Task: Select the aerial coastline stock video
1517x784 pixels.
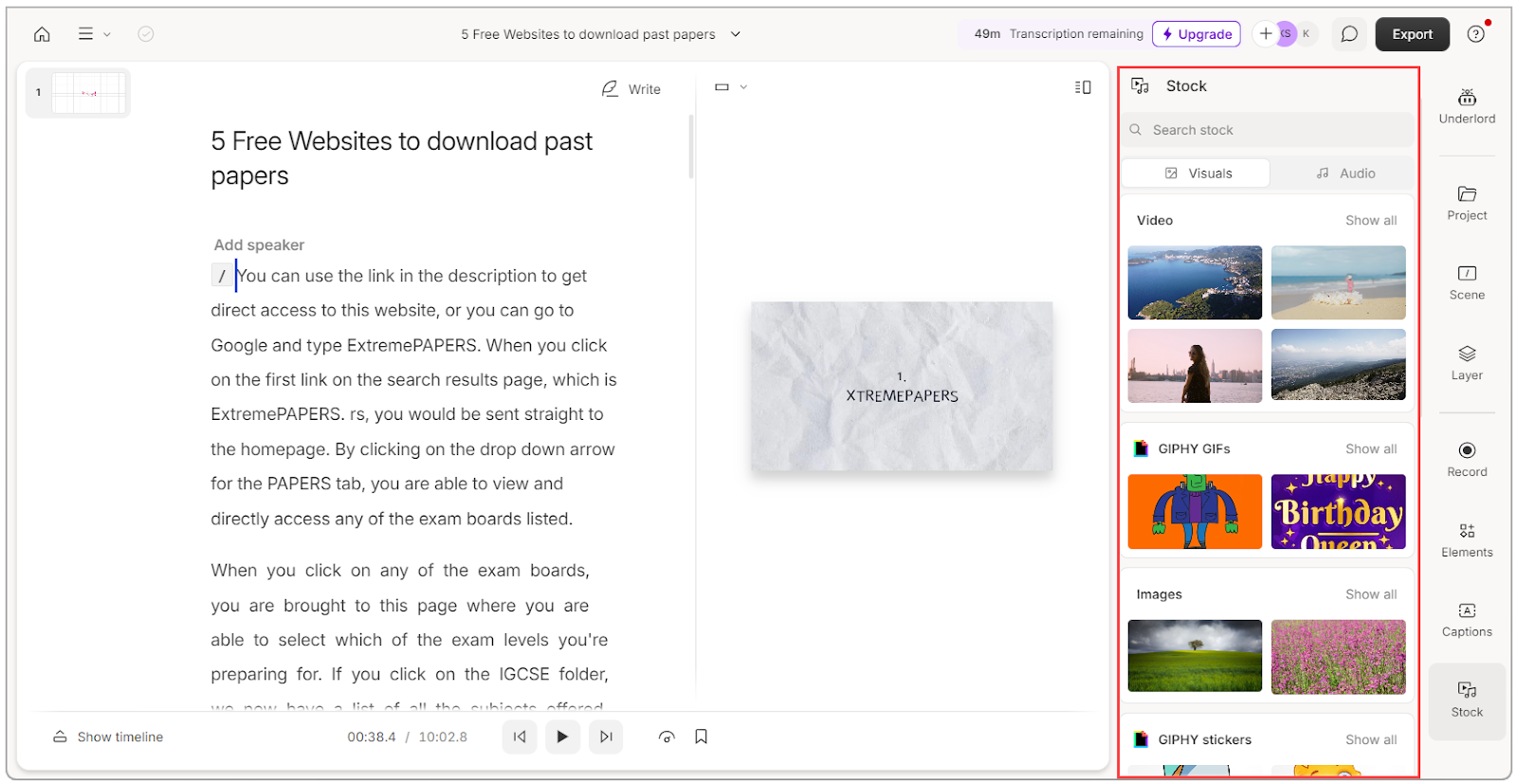Action: (x=1195, y=283)
